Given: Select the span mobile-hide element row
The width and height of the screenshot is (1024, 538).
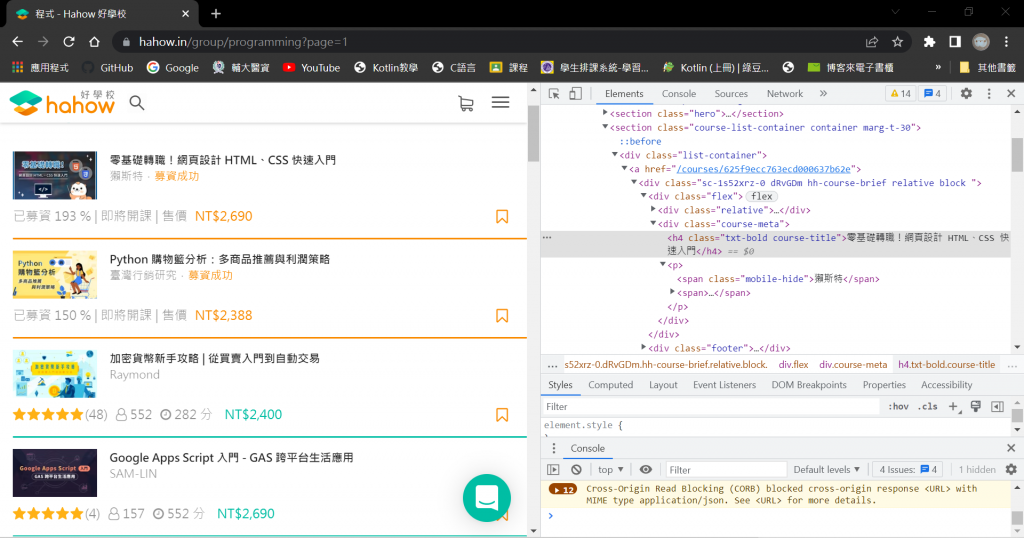Looking at the screenshot, I should click(x=776, y=279).
